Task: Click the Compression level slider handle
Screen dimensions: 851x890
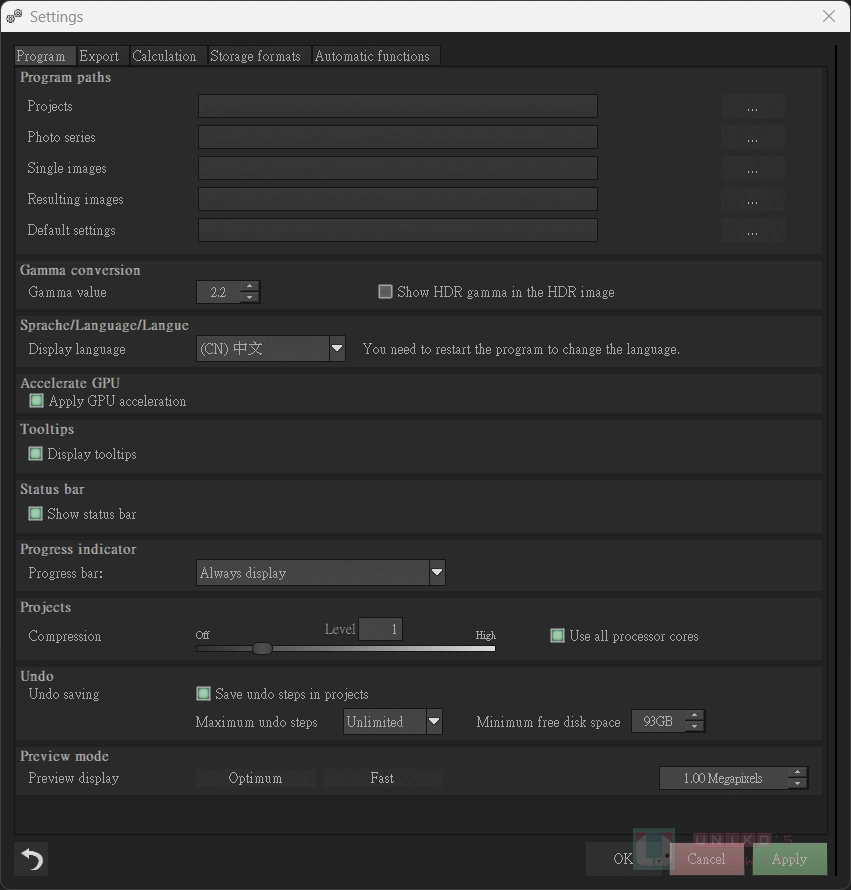Action: tap(262, 648)
